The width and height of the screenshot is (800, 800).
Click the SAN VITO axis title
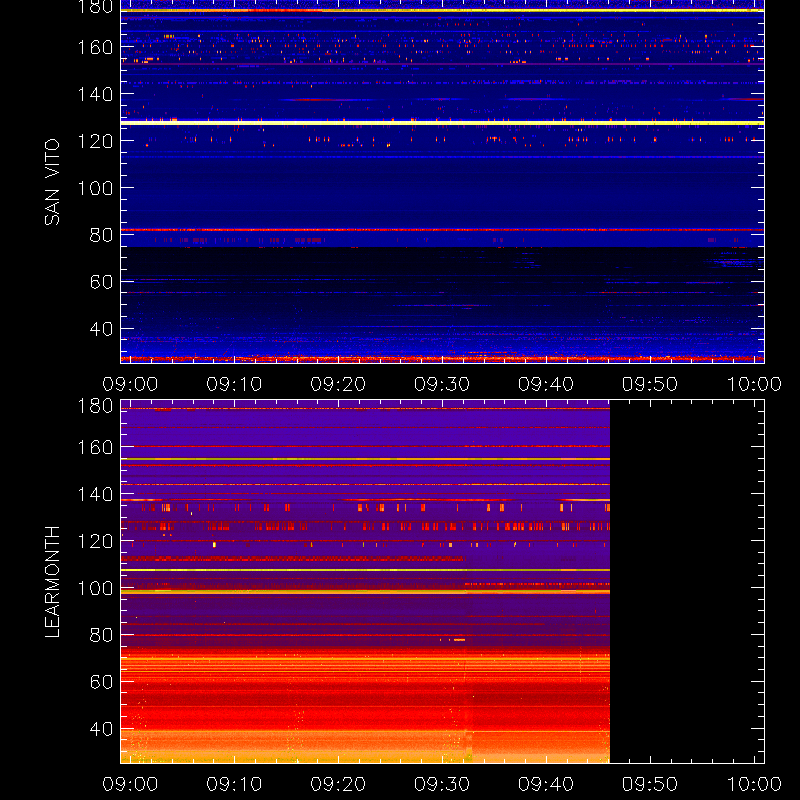click(x=52, y=182)
